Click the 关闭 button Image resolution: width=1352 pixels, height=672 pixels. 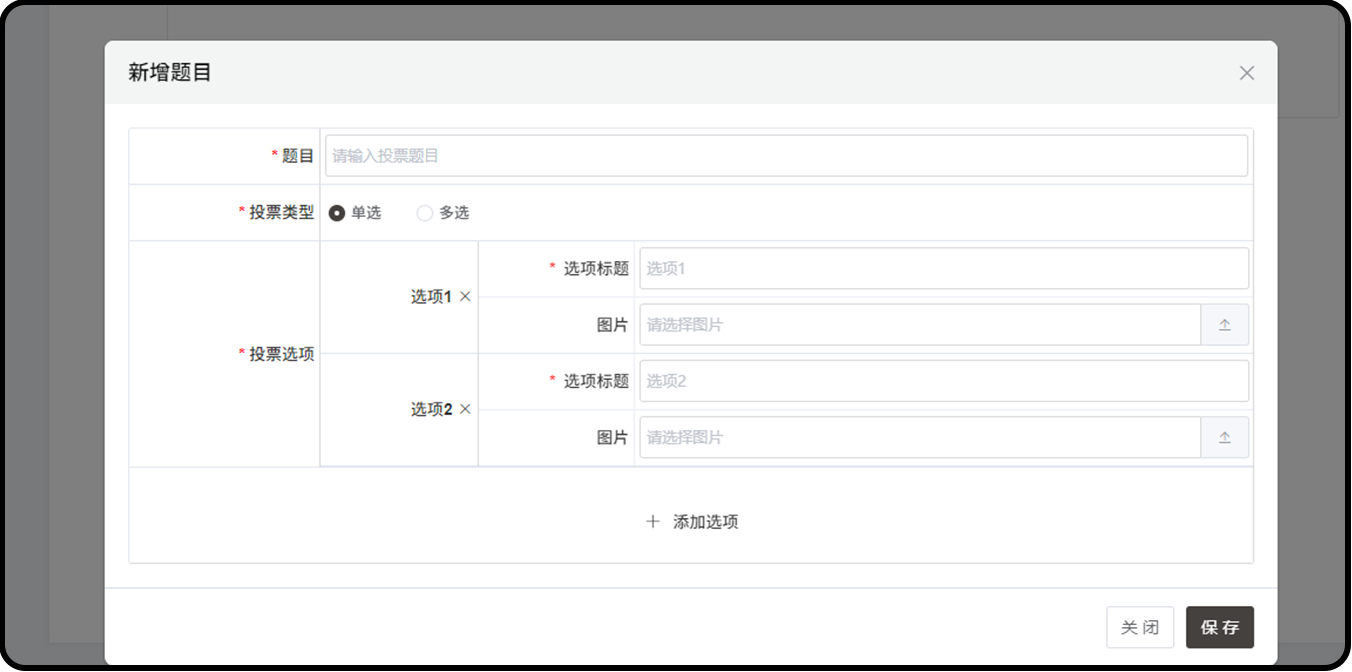(x=1140, y=627)
